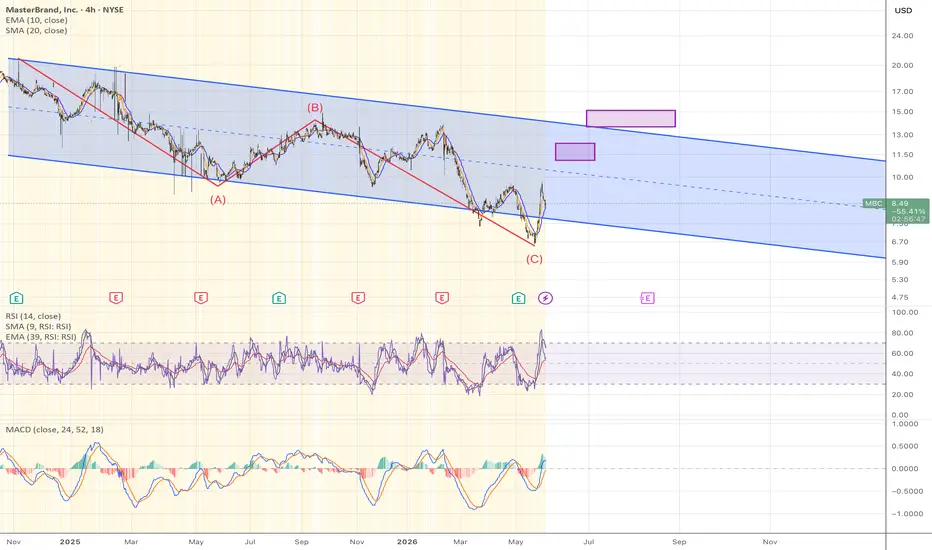Click the 2025 label on time axis
Screen dimensions: 932x550
click(x=70, y=542)
